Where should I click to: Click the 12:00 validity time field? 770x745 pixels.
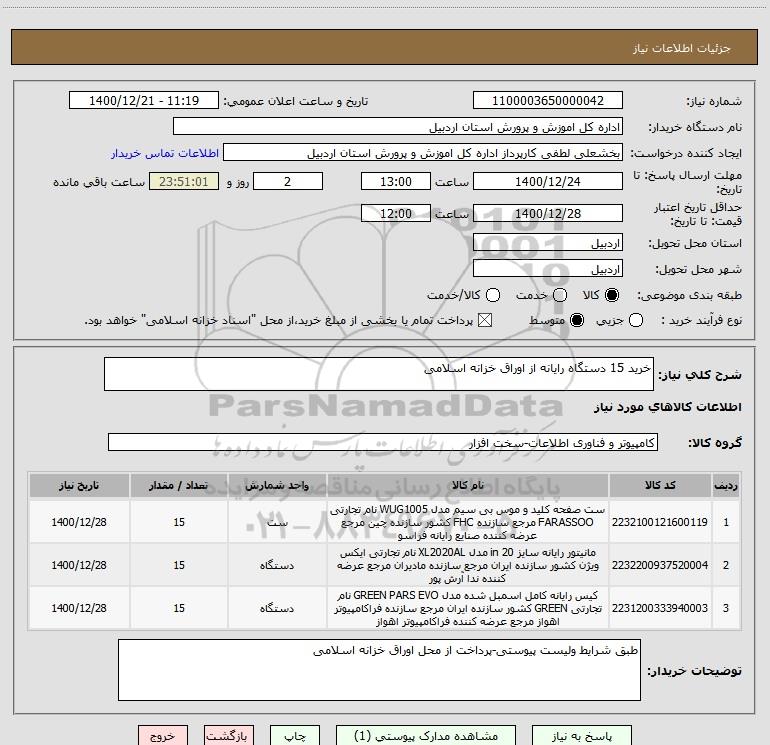tap(396, 213)
